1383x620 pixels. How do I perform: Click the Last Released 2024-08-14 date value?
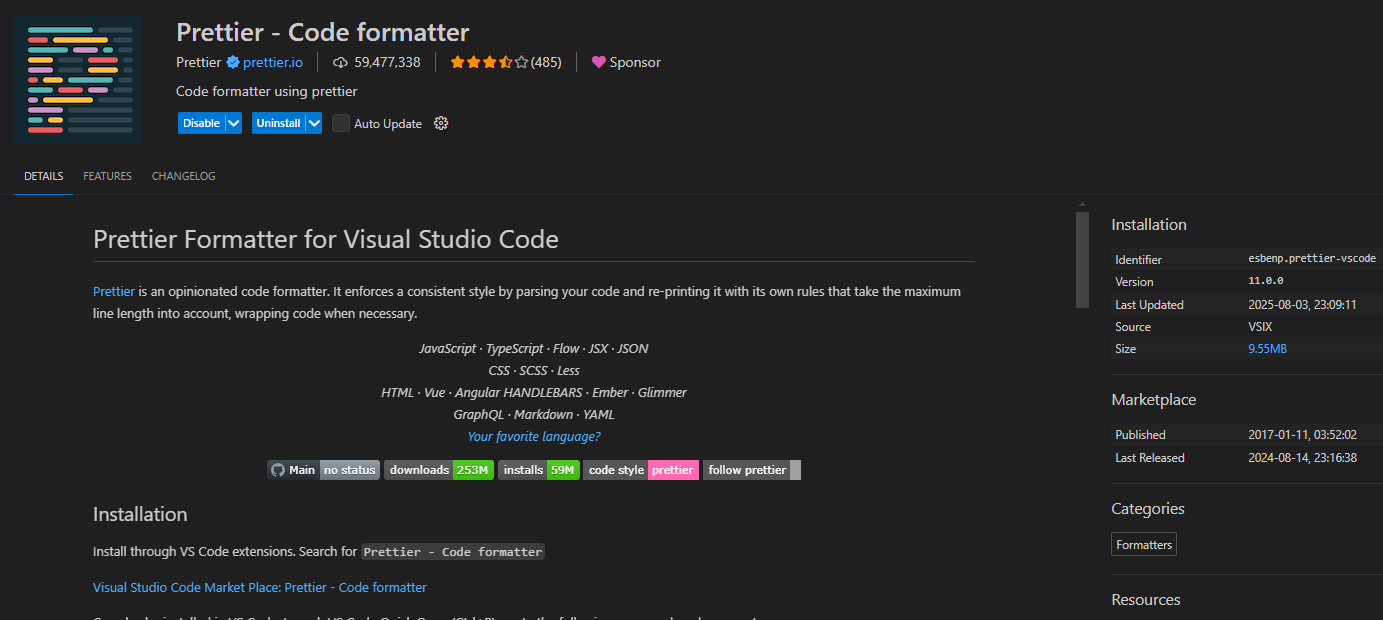point(1302,458)
